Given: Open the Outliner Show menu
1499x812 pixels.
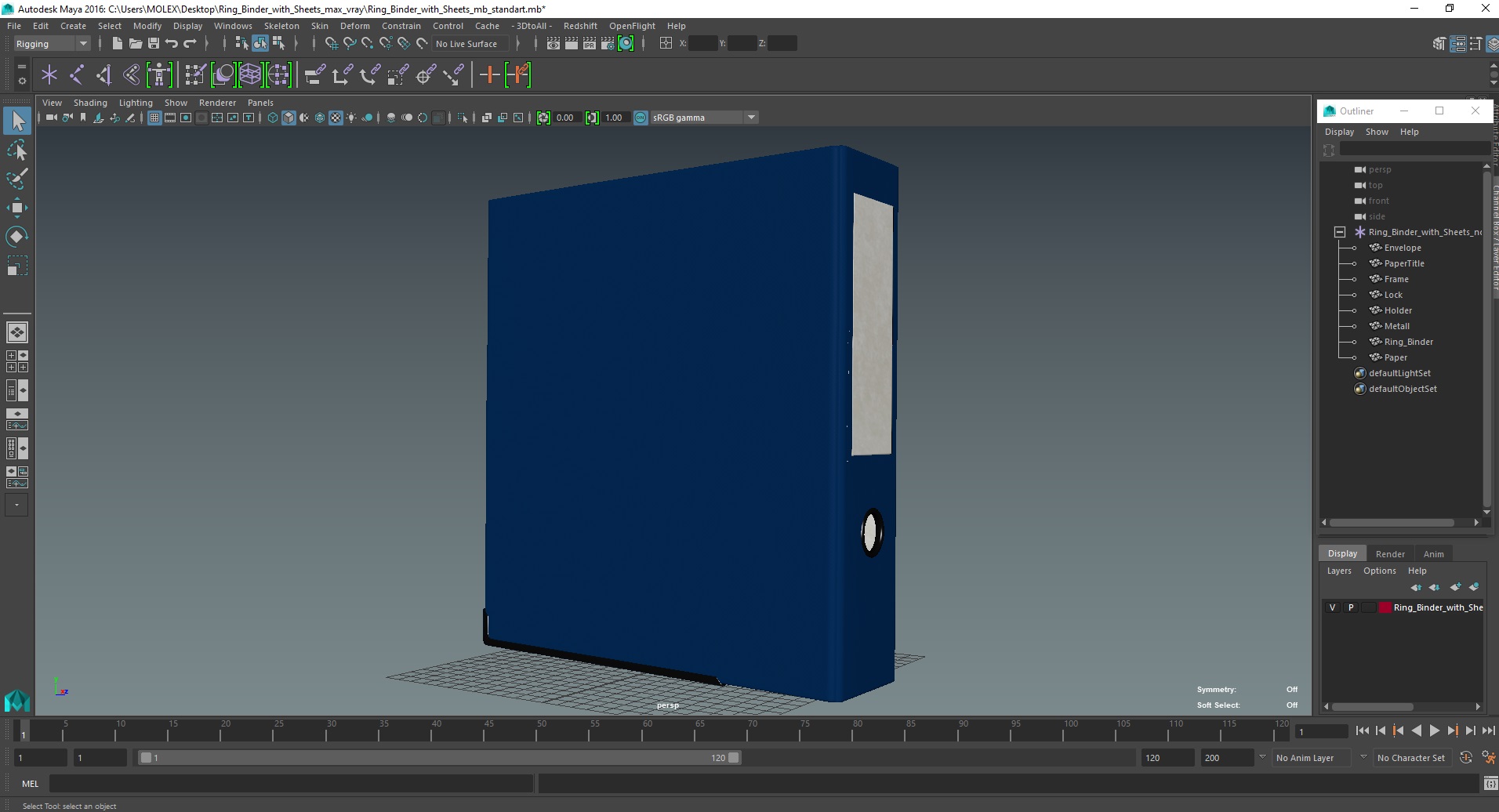Looking at the screenshot, I should coord(1376,132).
